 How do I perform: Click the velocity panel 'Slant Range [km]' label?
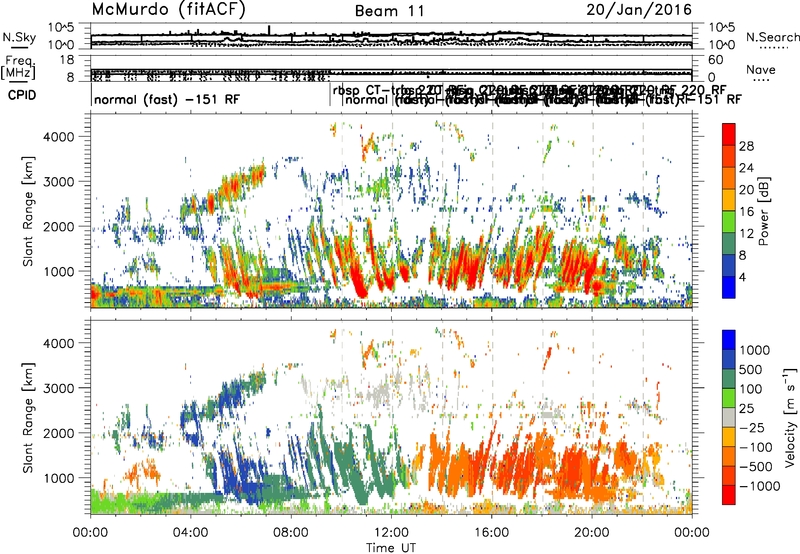click(x=28, y=417)
